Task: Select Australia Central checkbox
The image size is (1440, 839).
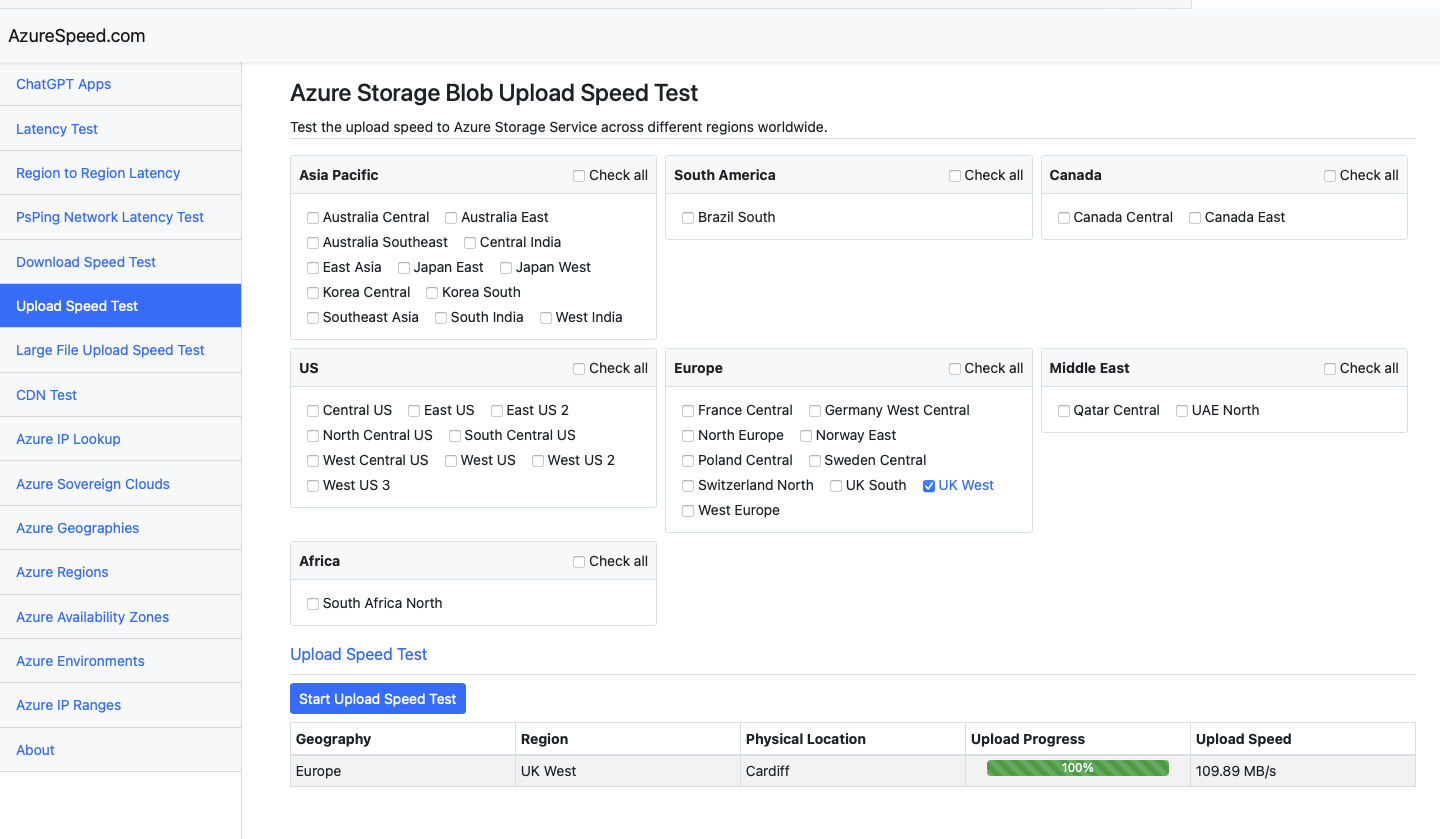Action: click(x=313, y=218)
